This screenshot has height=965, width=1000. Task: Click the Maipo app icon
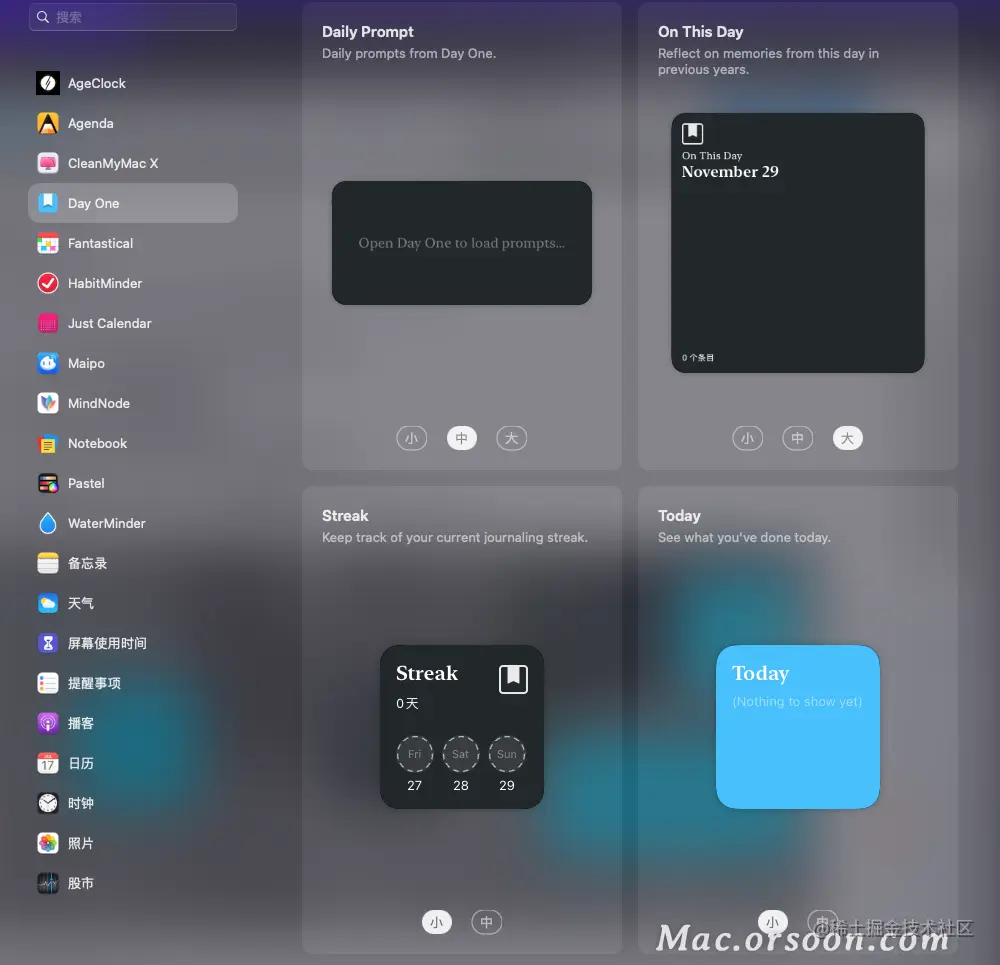point(48,363)
